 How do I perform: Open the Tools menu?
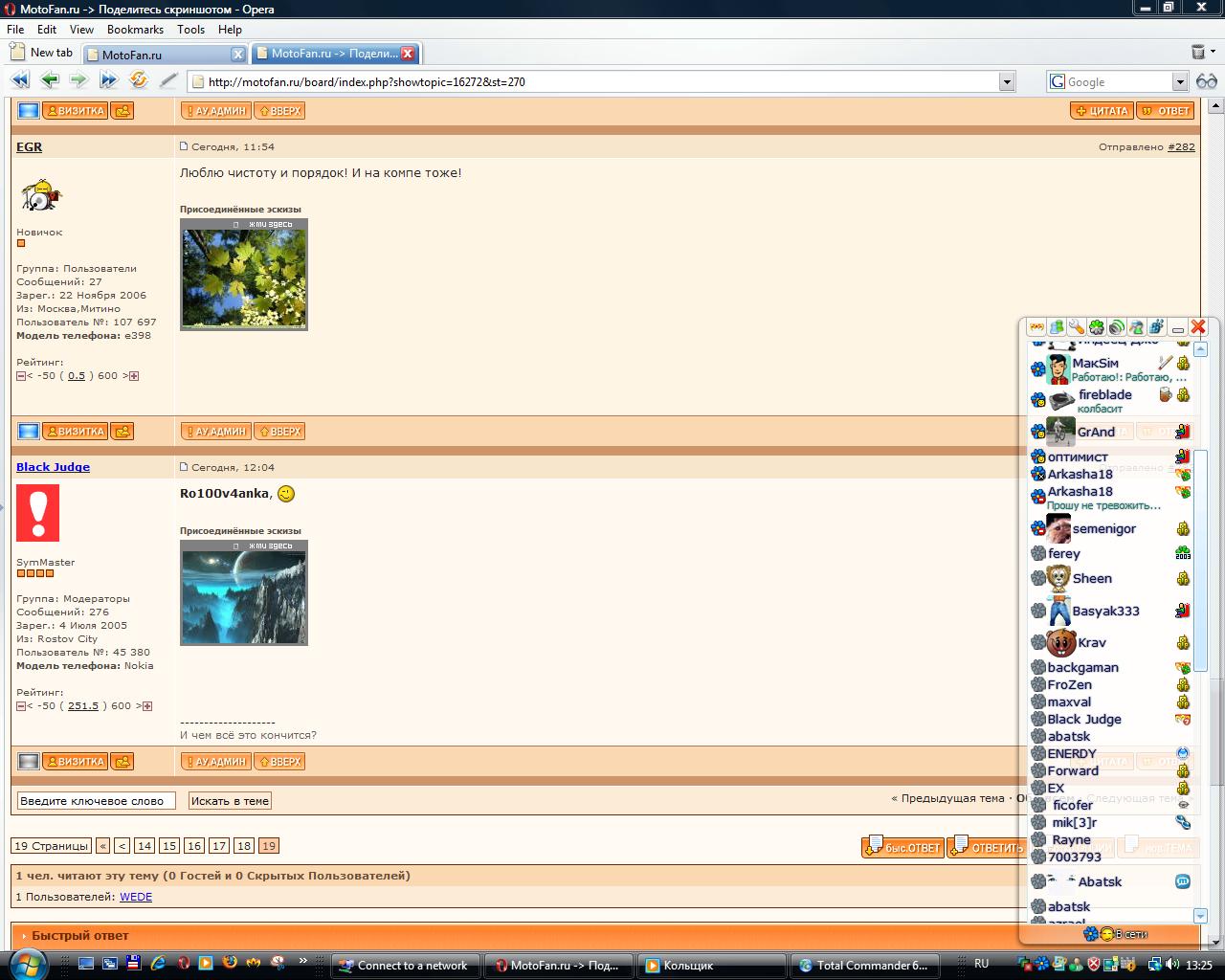[190, 30]
